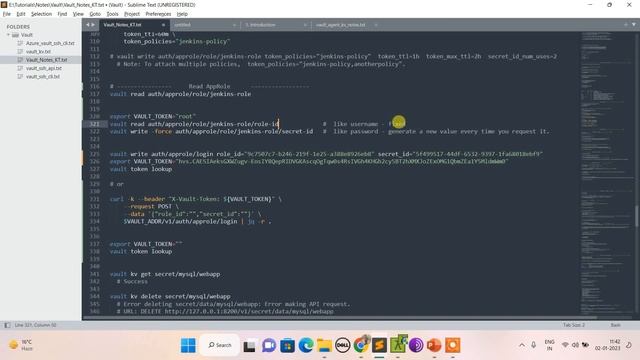Open the File menu
The image size is (640, 360).
(x=7, y=14)
